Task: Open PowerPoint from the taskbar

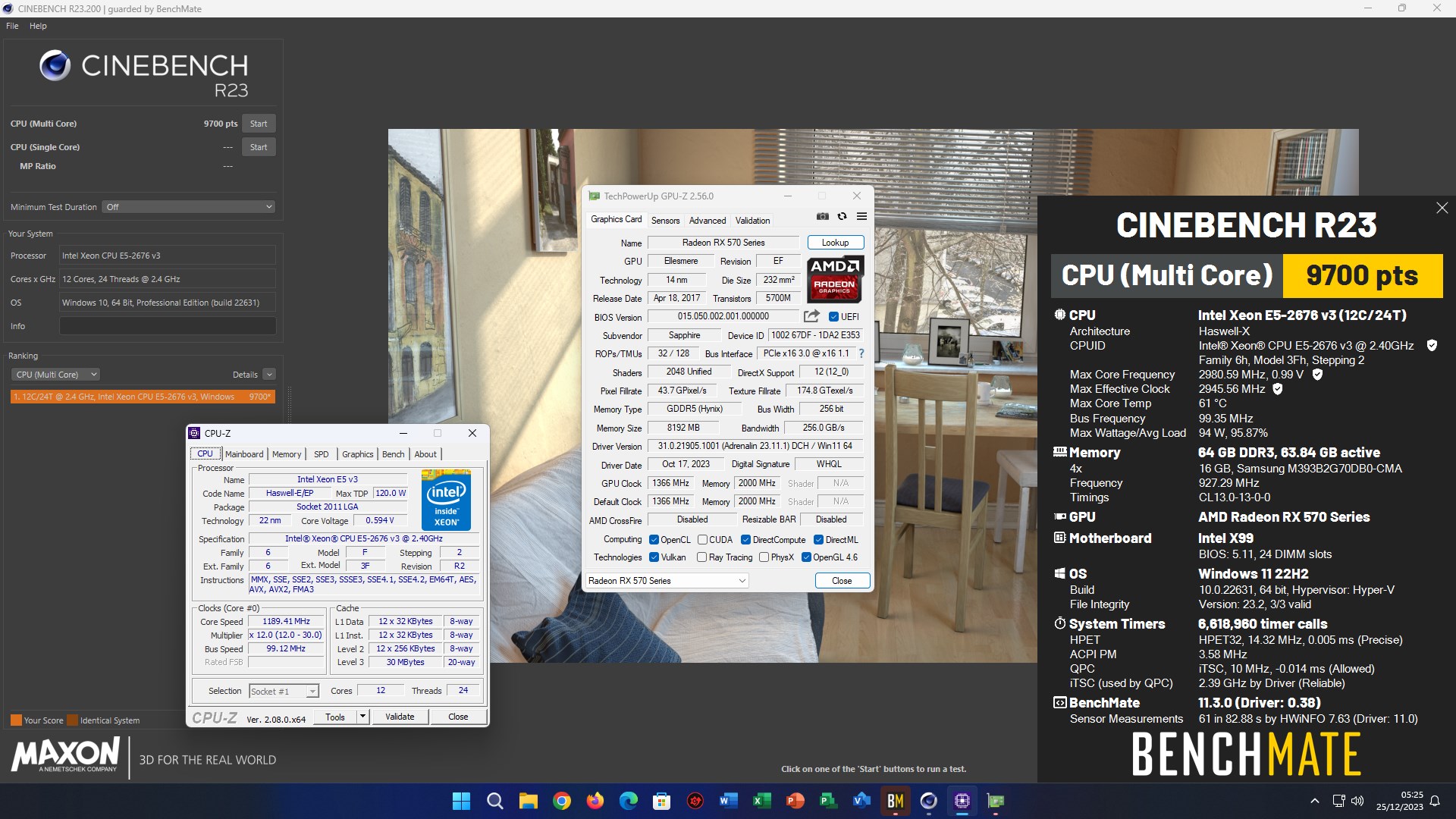Action: coord(795,801)
